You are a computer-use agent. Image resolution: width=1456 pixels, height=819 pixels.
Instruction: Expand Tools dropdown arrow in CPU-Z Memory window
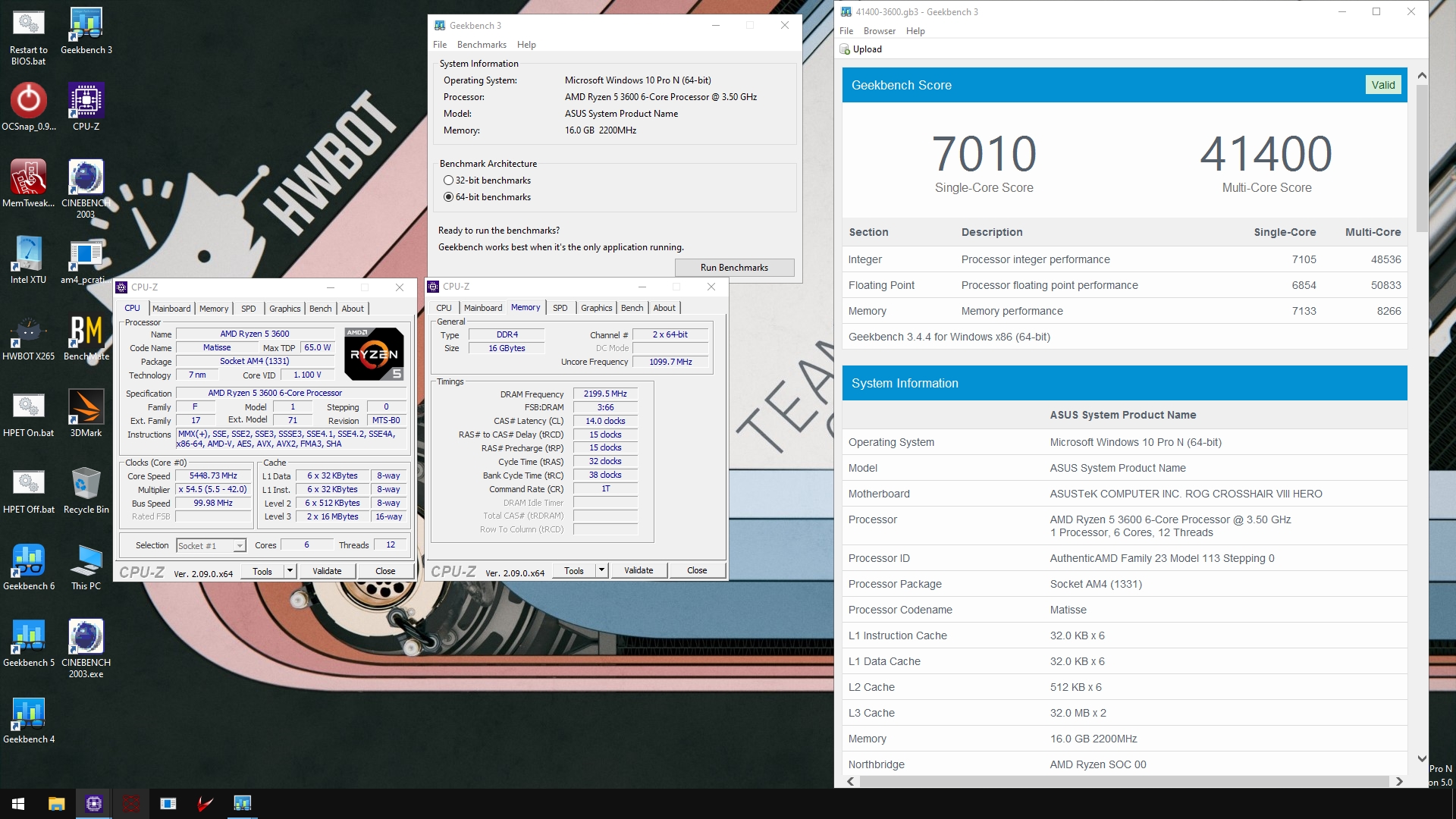(601, 570)
